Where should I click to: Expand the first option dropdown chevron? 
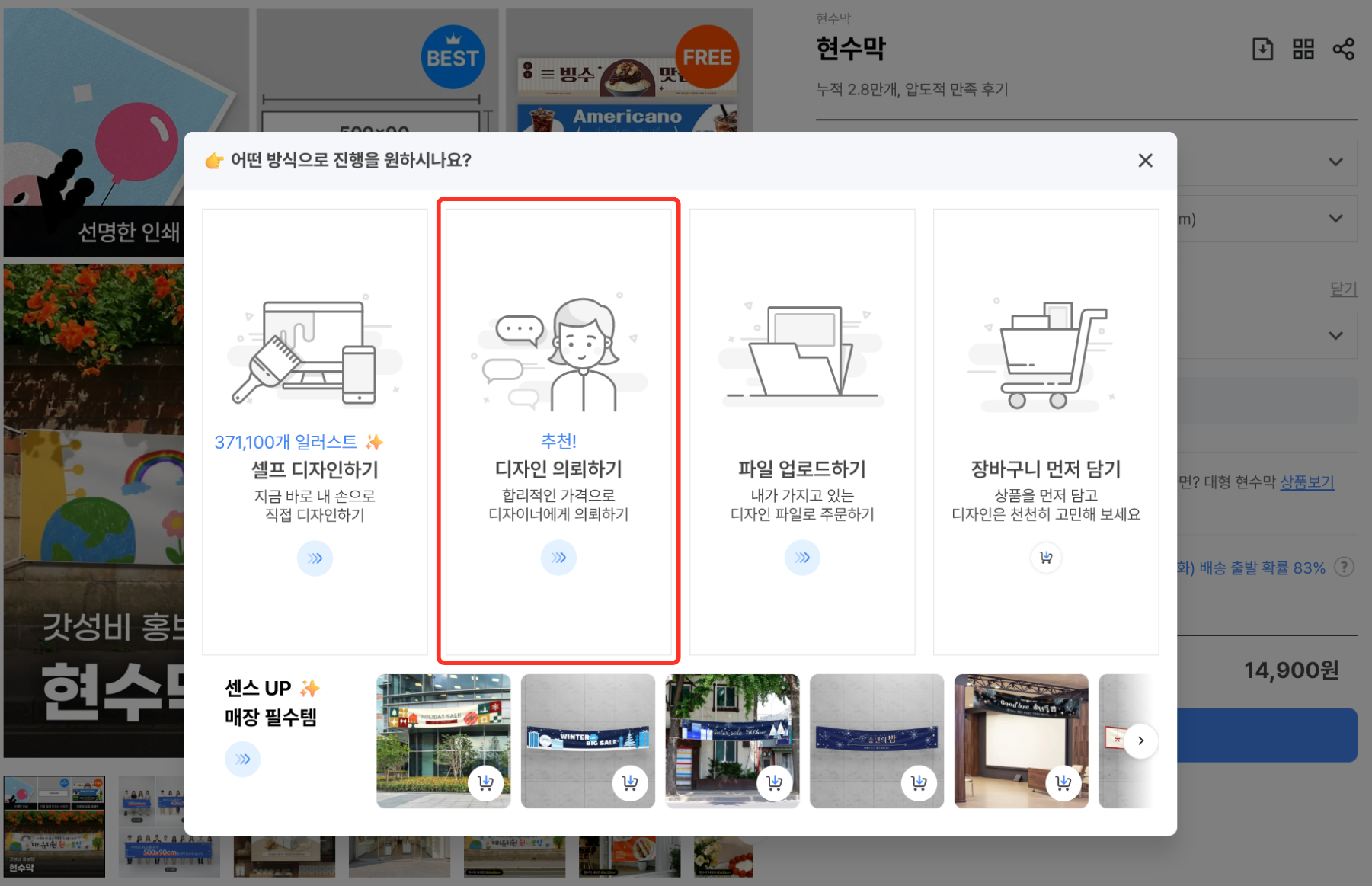[x=1335, y=162]
